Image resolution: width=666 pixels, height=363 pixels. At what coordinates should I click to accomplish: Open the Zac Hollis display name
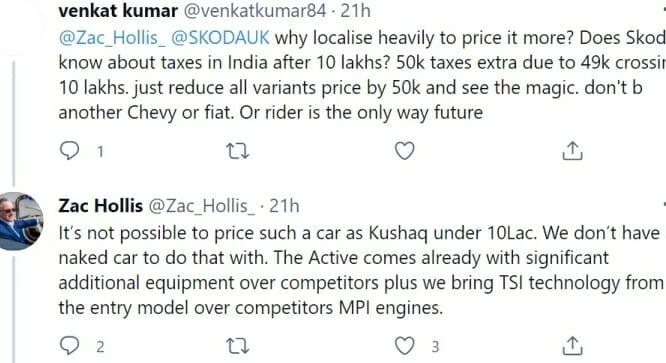pos(100,206)
